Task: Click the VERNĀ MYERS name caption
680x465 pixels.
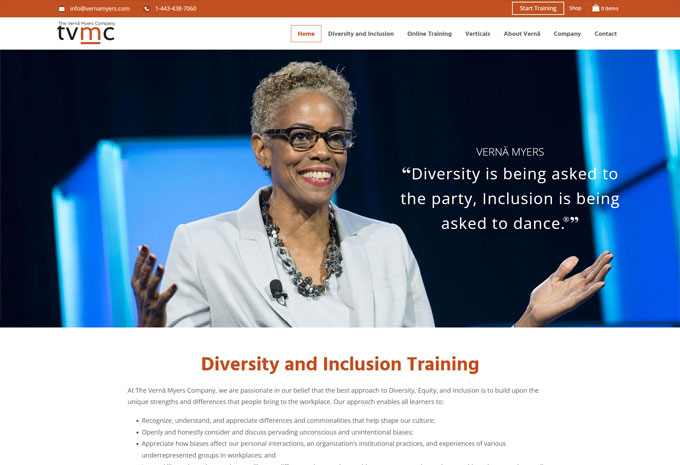Action: pyautogui.click(x=510, y=152)
